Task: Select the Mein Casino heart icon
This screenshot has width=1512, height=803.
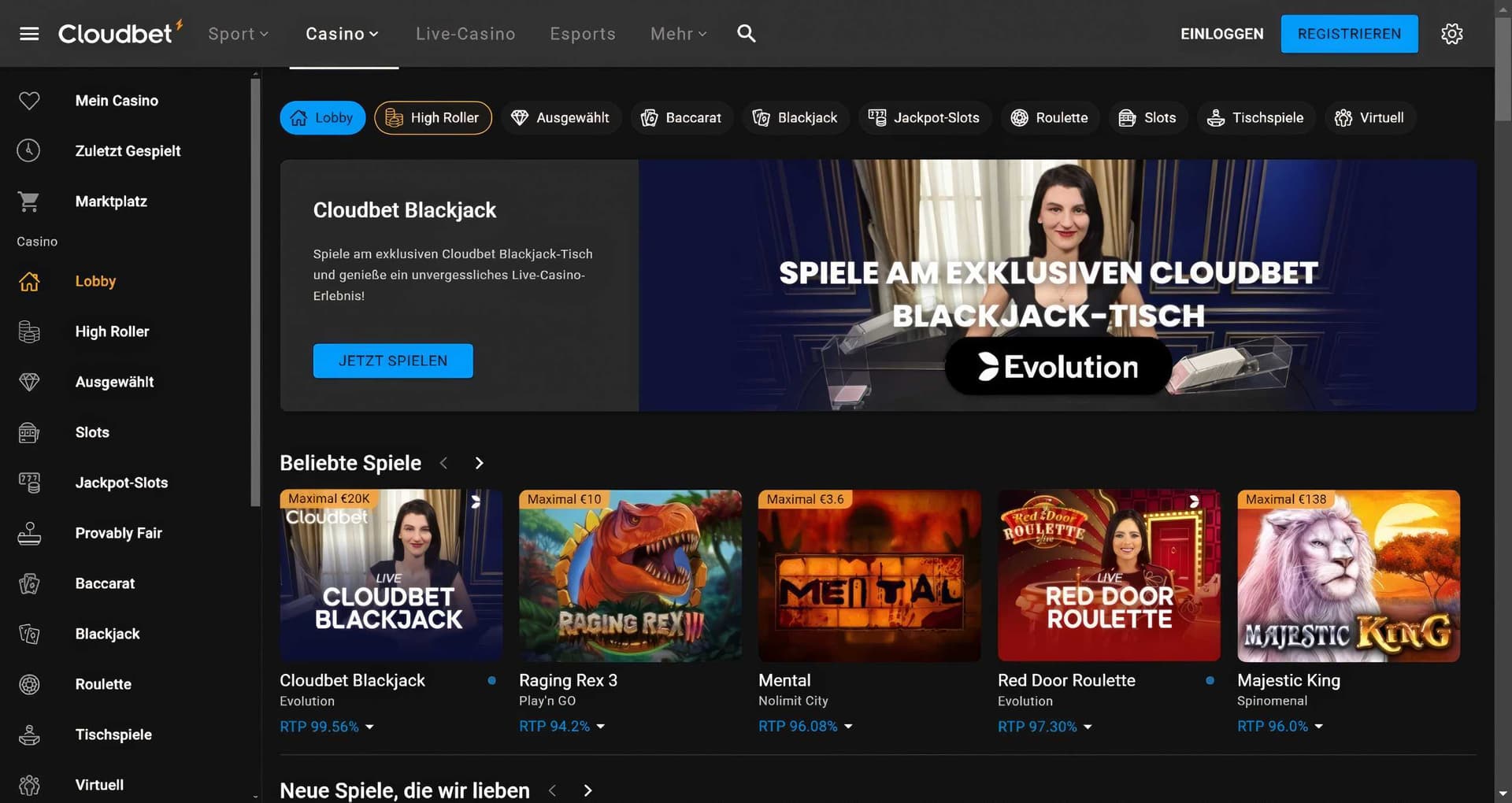Action: (x=29, y=100)
